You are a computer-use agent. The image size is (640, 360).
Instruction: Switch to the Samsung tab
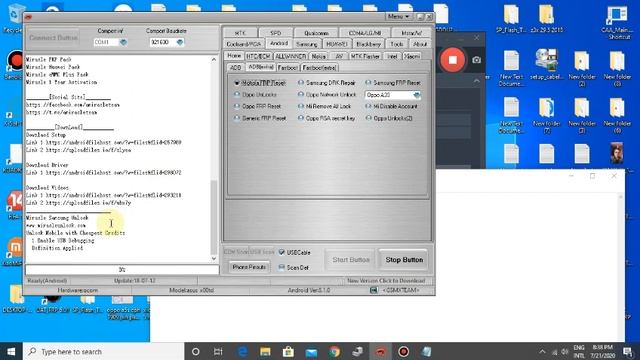307,44
